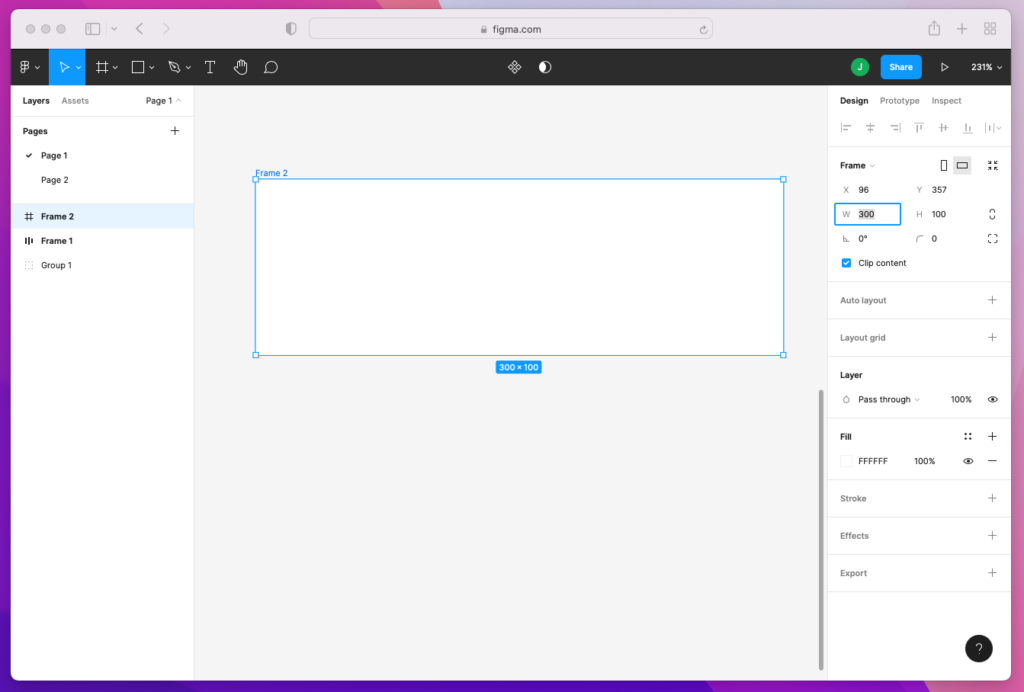Toggle the Clip content checkbox
The height and width of the screenshot is (692, 1024).
pyautogui.click(x=846, y=263)
